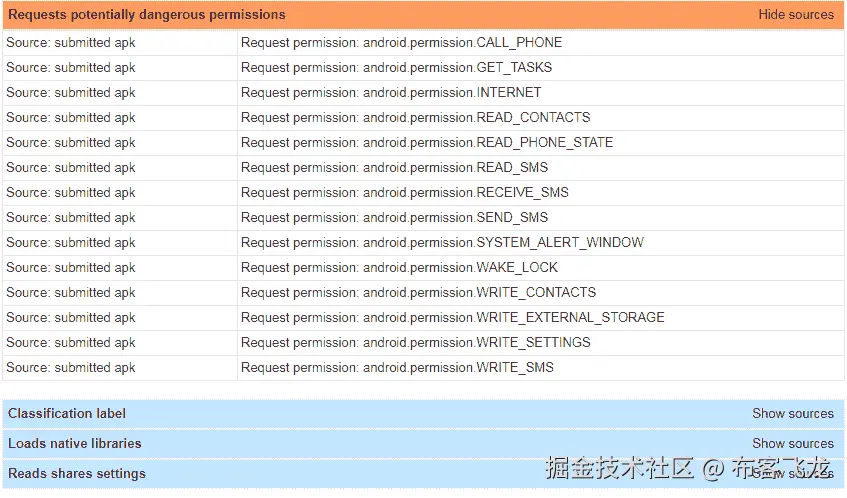
Task: Expand the Loads native libraries section
Action: (75, 443)
